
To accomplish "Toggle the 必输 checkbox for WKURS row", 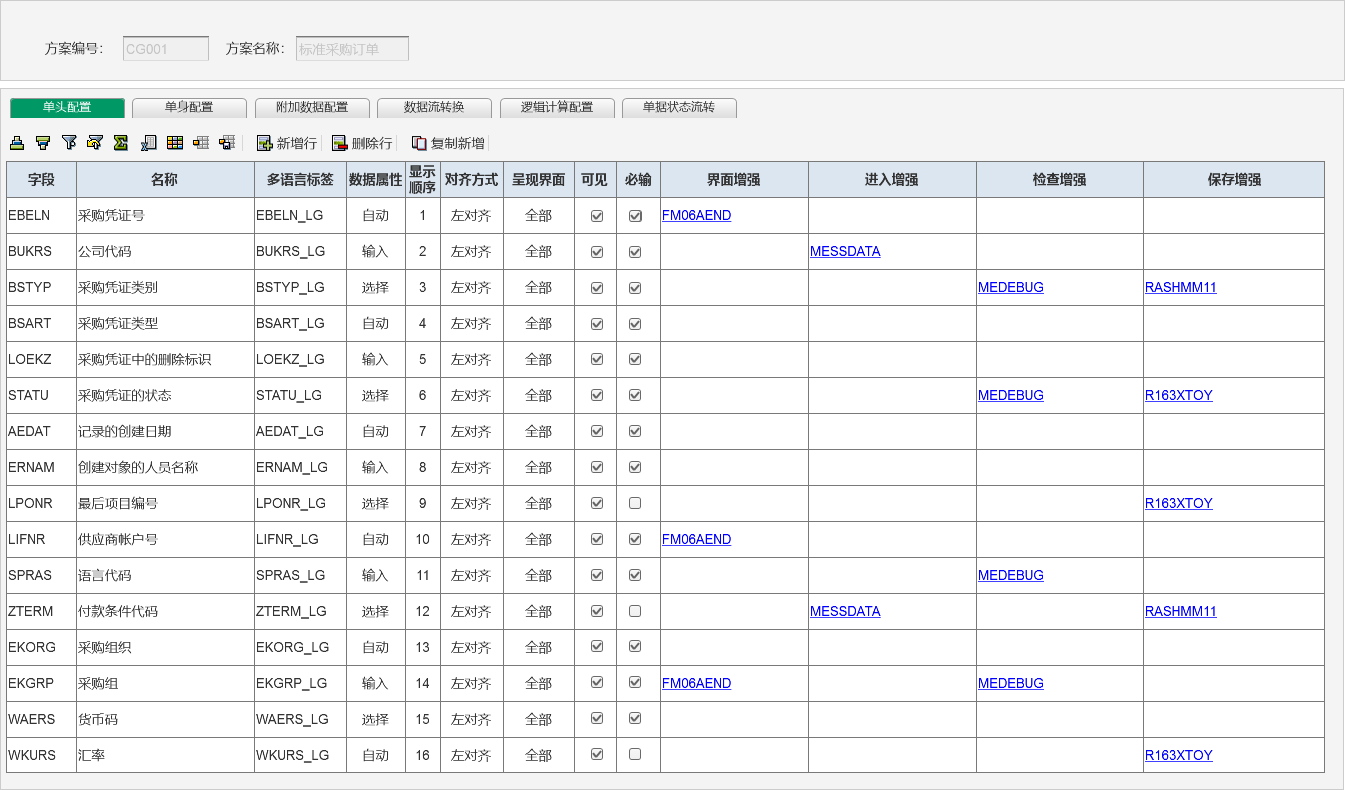I will click(x=635, y=755).
